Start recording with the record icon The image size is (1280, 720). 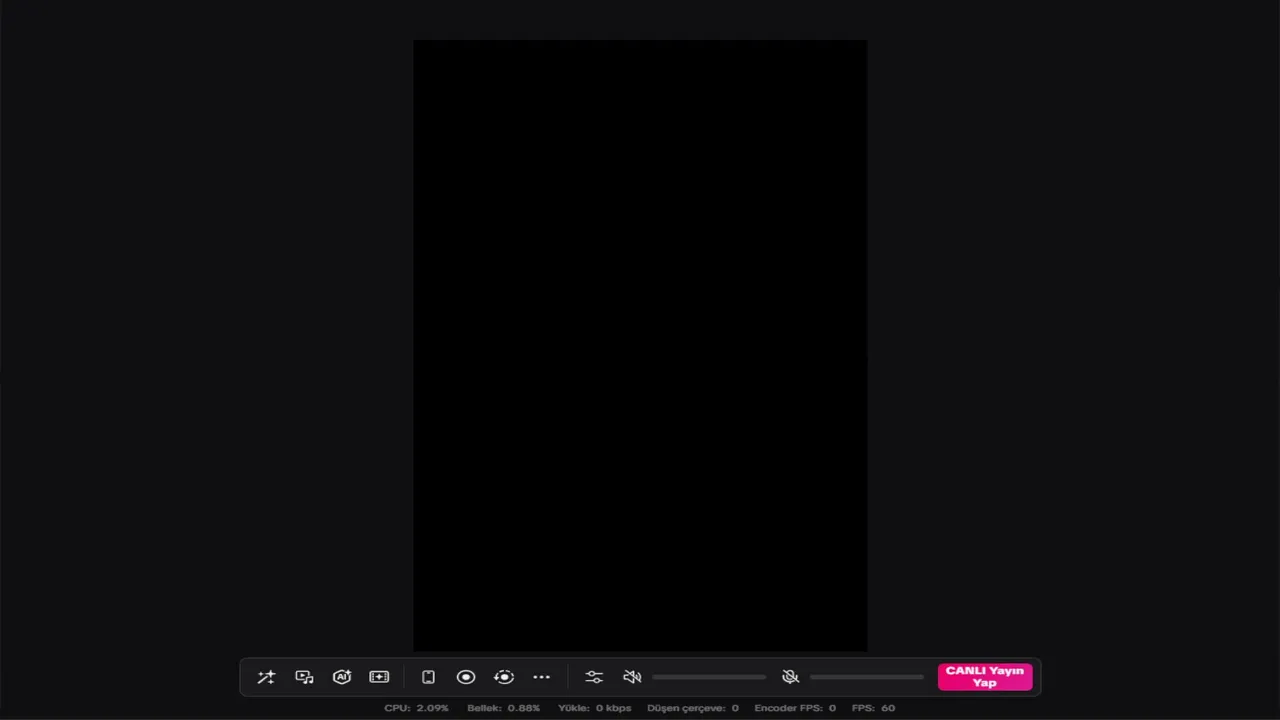click(466, 677)
